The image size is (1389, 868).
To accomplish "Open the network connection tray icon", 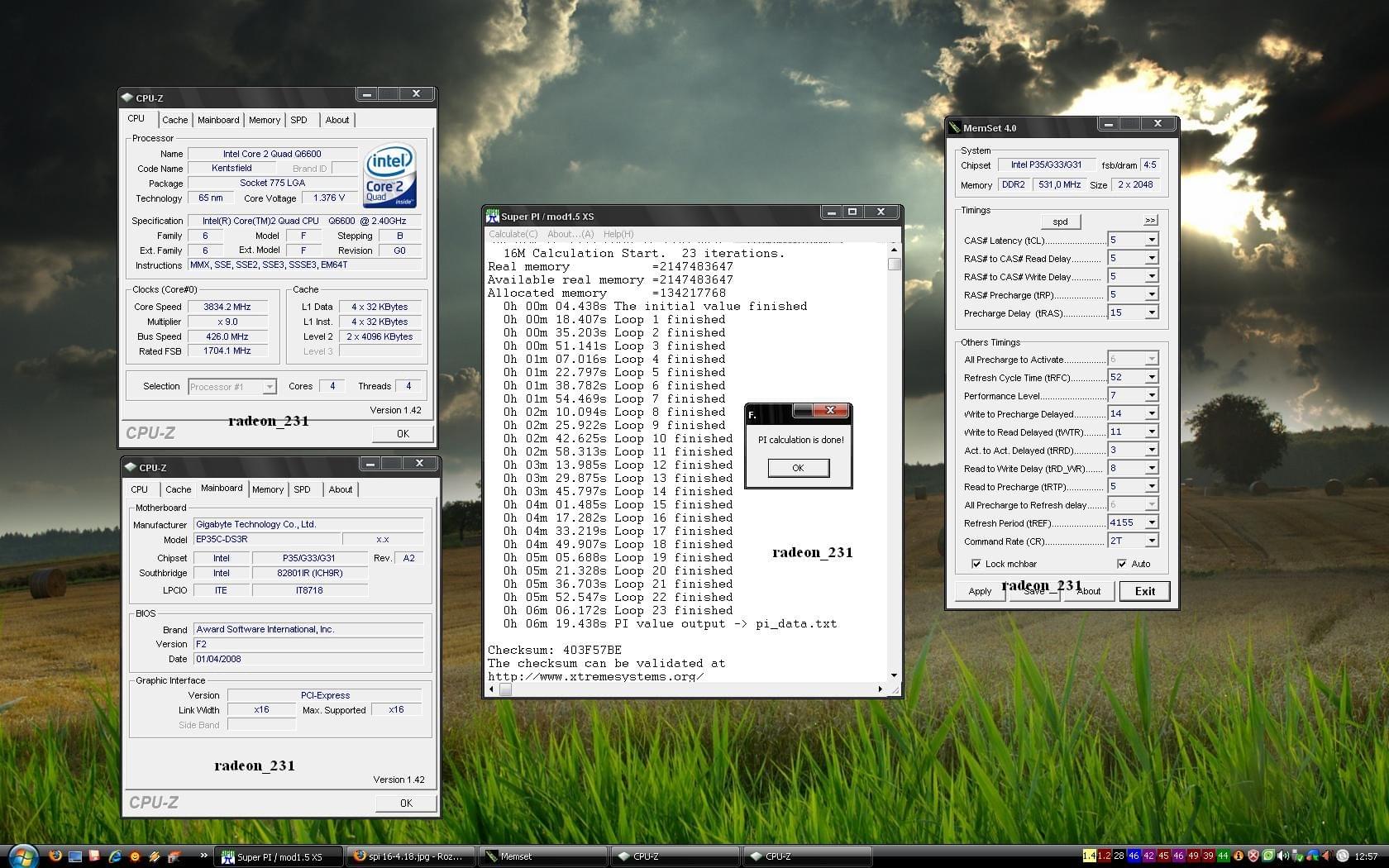I will pyautogui.click(x=1312, y=856).
